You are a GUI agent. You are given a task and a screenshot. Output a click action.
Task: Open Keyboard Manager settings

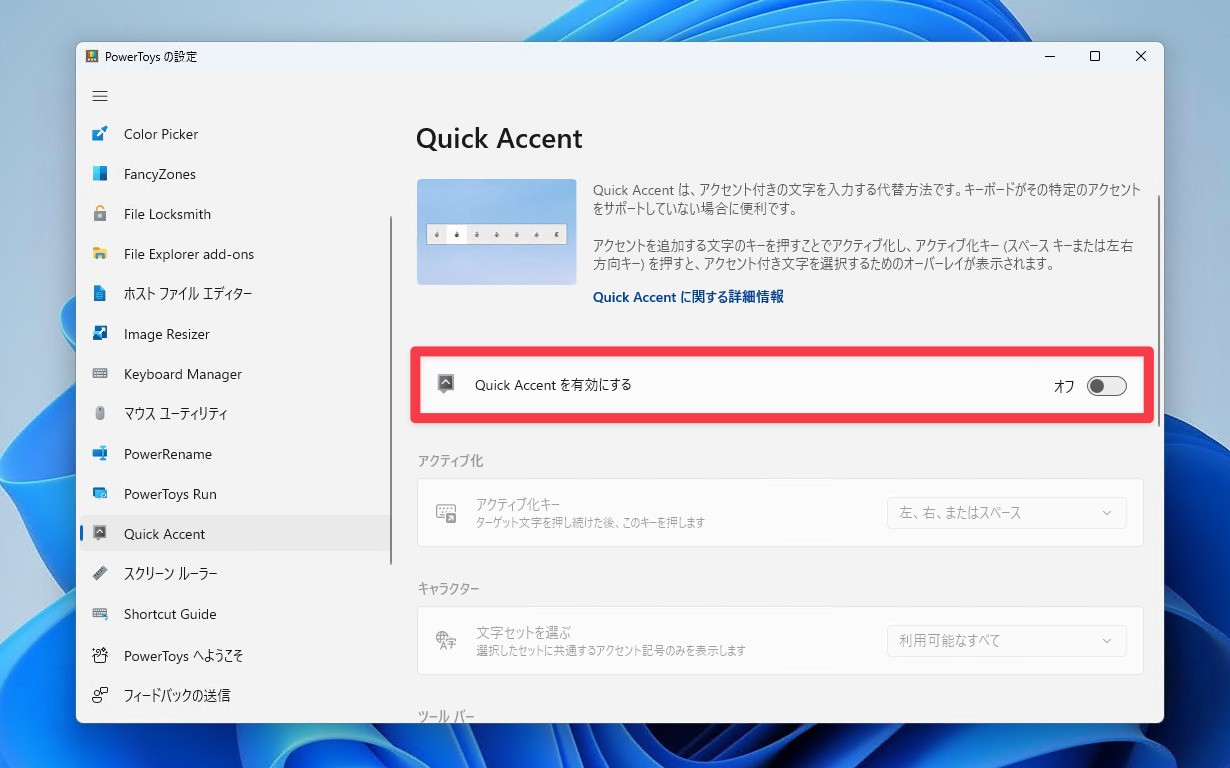tap(182, 374)
